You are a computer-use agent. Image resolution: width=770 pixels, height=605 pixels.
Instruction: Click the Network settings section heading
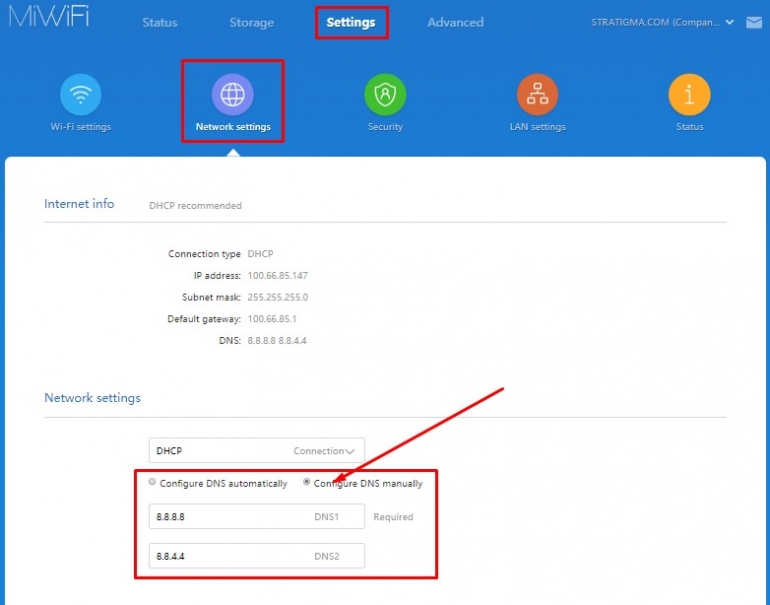(92, 398)
